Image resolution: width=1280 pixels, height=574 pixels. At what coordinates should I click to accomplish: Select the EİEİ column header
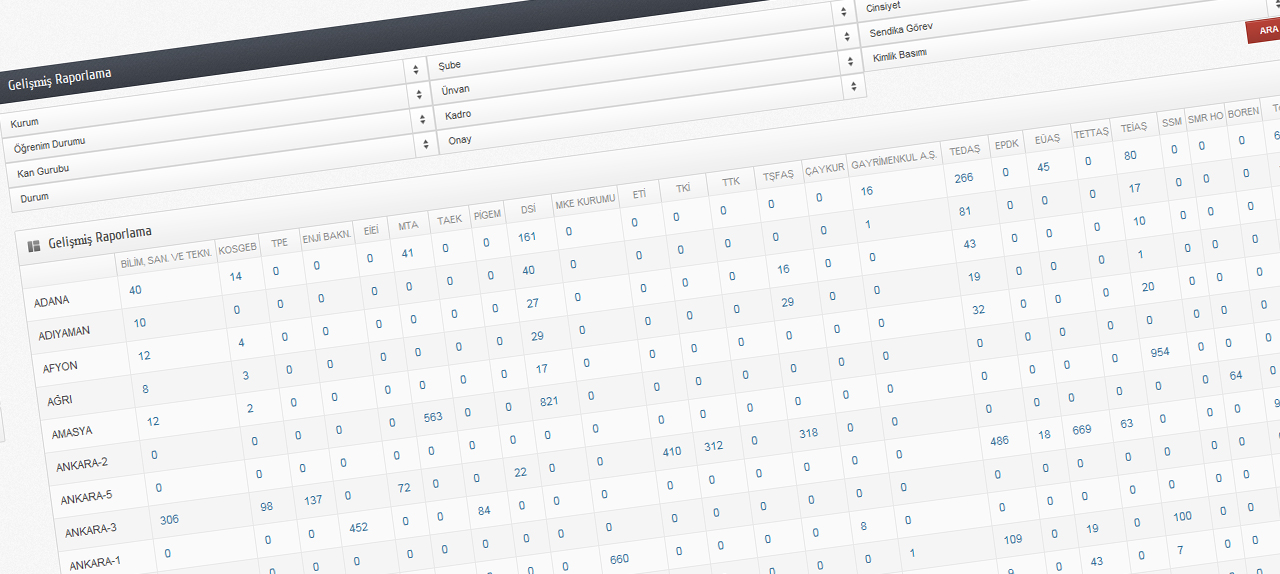(x=371, y=230)
